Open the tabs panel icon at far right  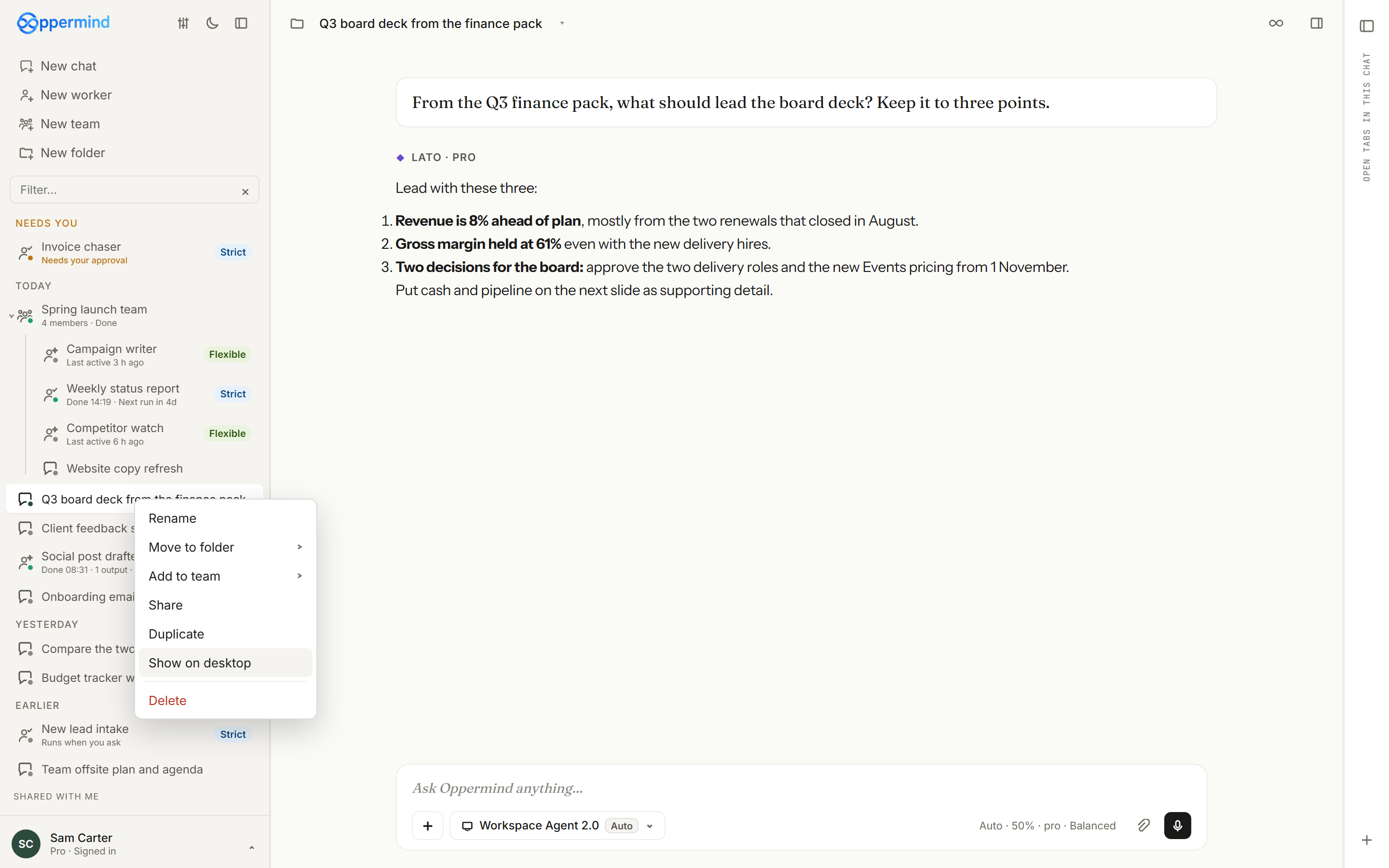(x=1367, y=26)
